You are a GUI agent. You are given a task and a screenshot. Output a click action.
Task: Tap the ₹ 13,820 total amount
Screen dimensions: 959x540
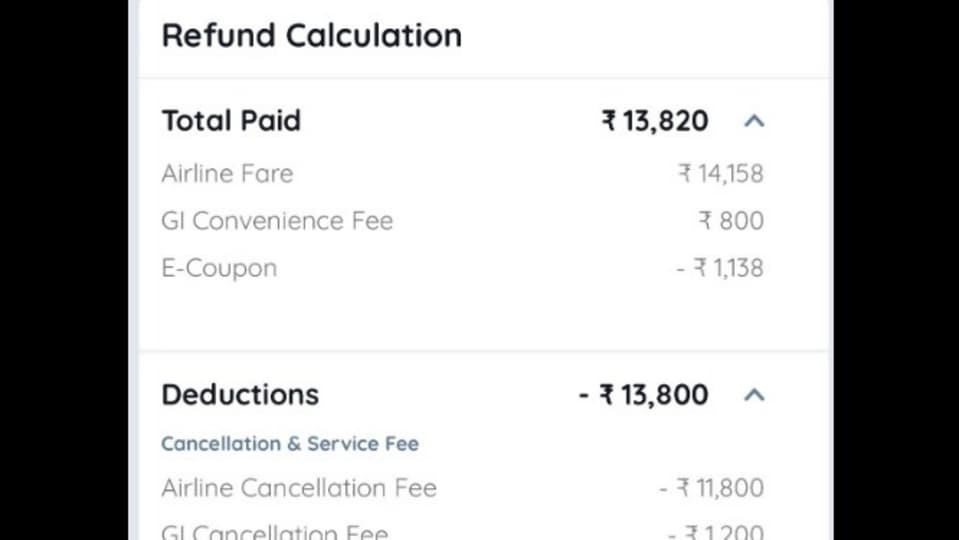pos(655,120)
